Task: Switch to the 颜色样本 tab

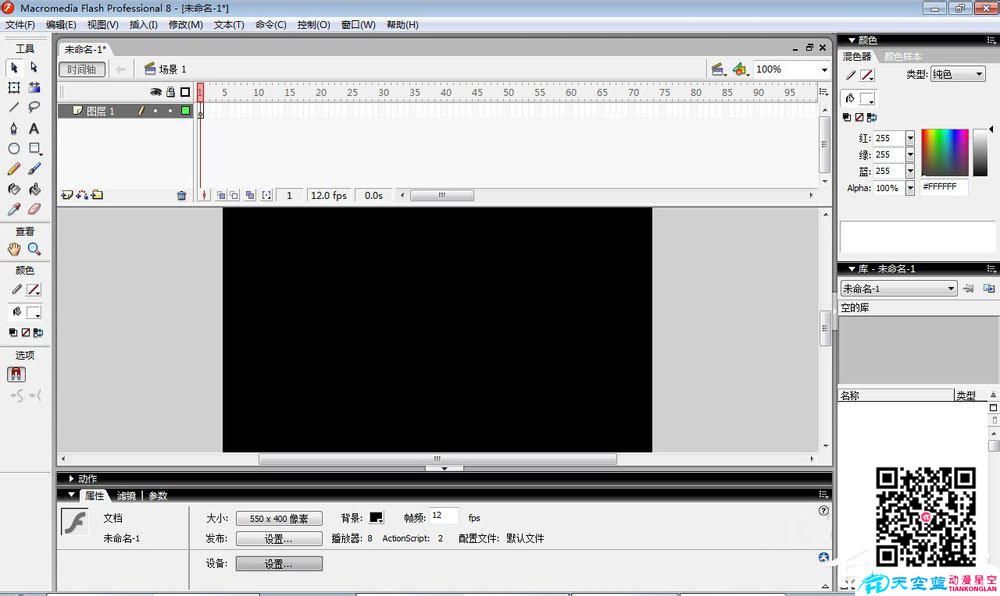Action: [x=902, y=57]
